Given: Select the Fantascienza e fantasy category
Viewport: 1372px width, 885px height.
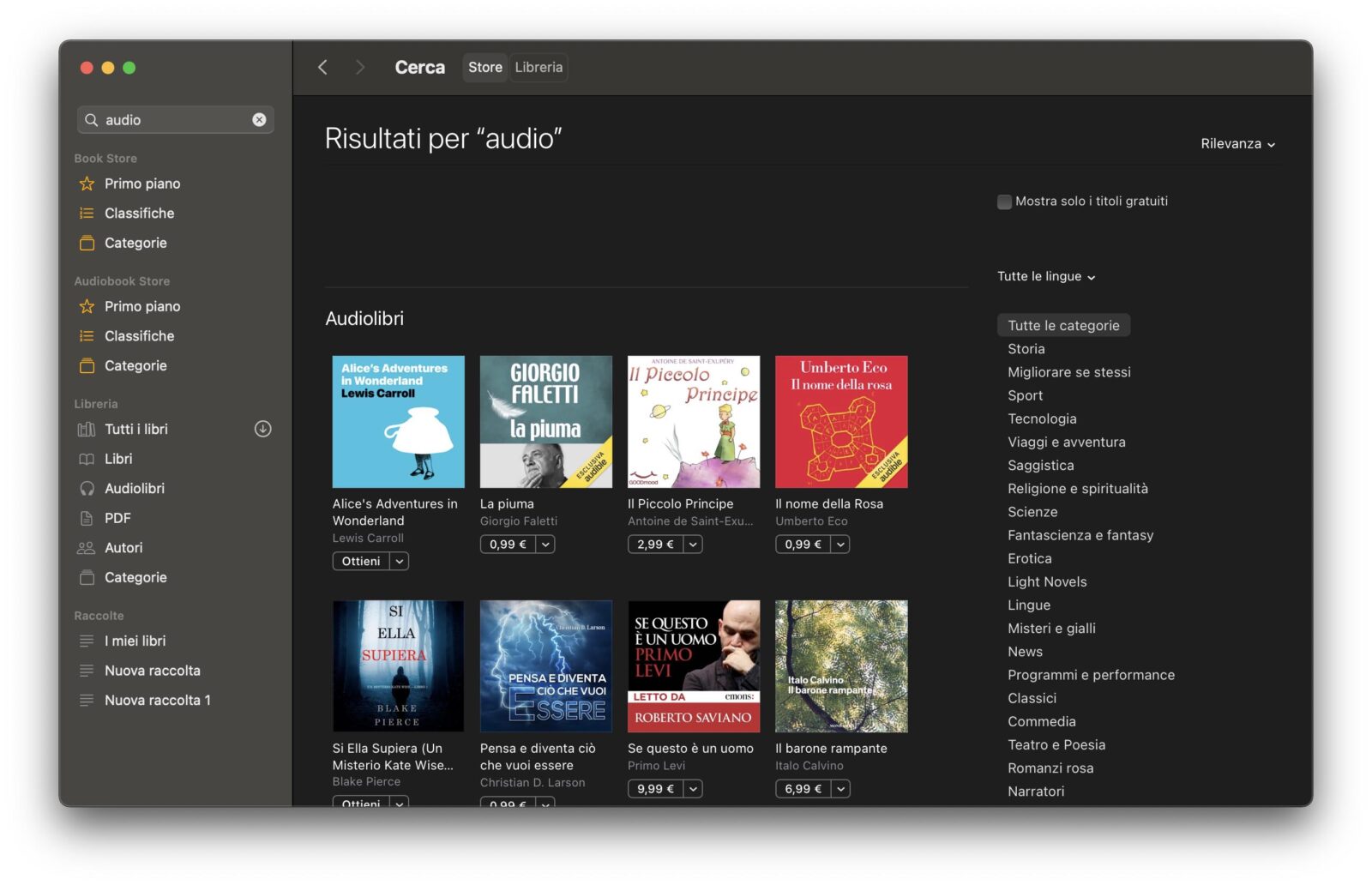Looking at the screenshot, I should pyautogui.click(x=1080, y=535).
